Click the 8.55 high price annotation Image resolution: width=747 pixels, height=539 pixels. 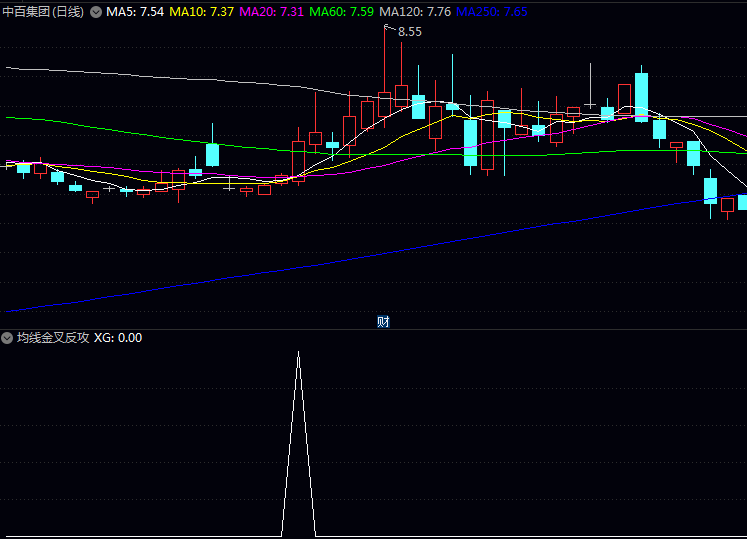click(x=410, y=32)
